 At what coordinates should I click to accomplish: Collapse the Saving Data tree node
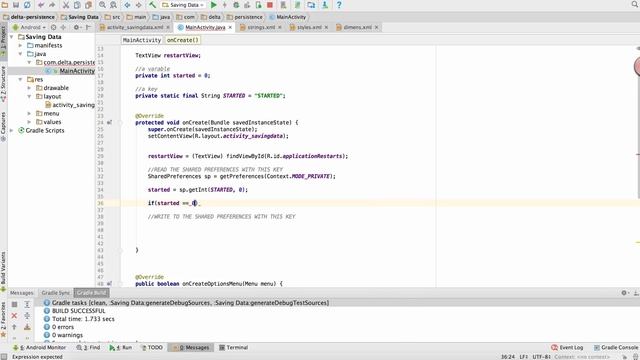[x=11, y=37]
